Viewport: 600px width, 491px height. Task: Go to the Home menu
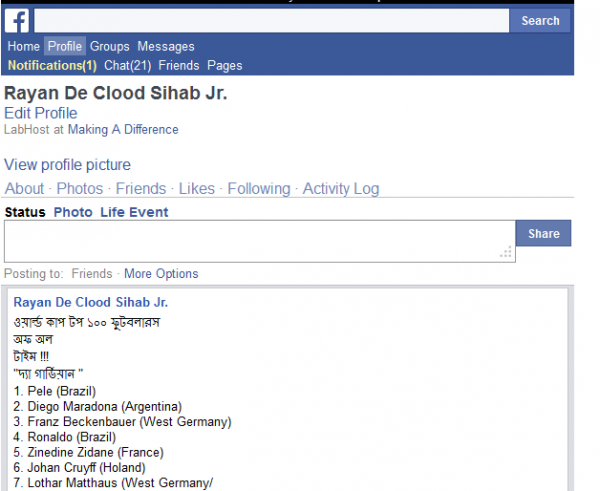(23, 46)
